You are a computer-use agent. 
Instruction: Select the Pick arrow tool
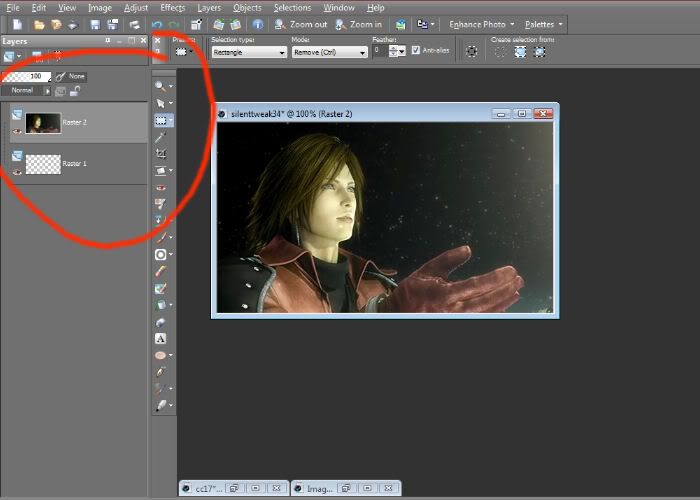coord(160,103)
